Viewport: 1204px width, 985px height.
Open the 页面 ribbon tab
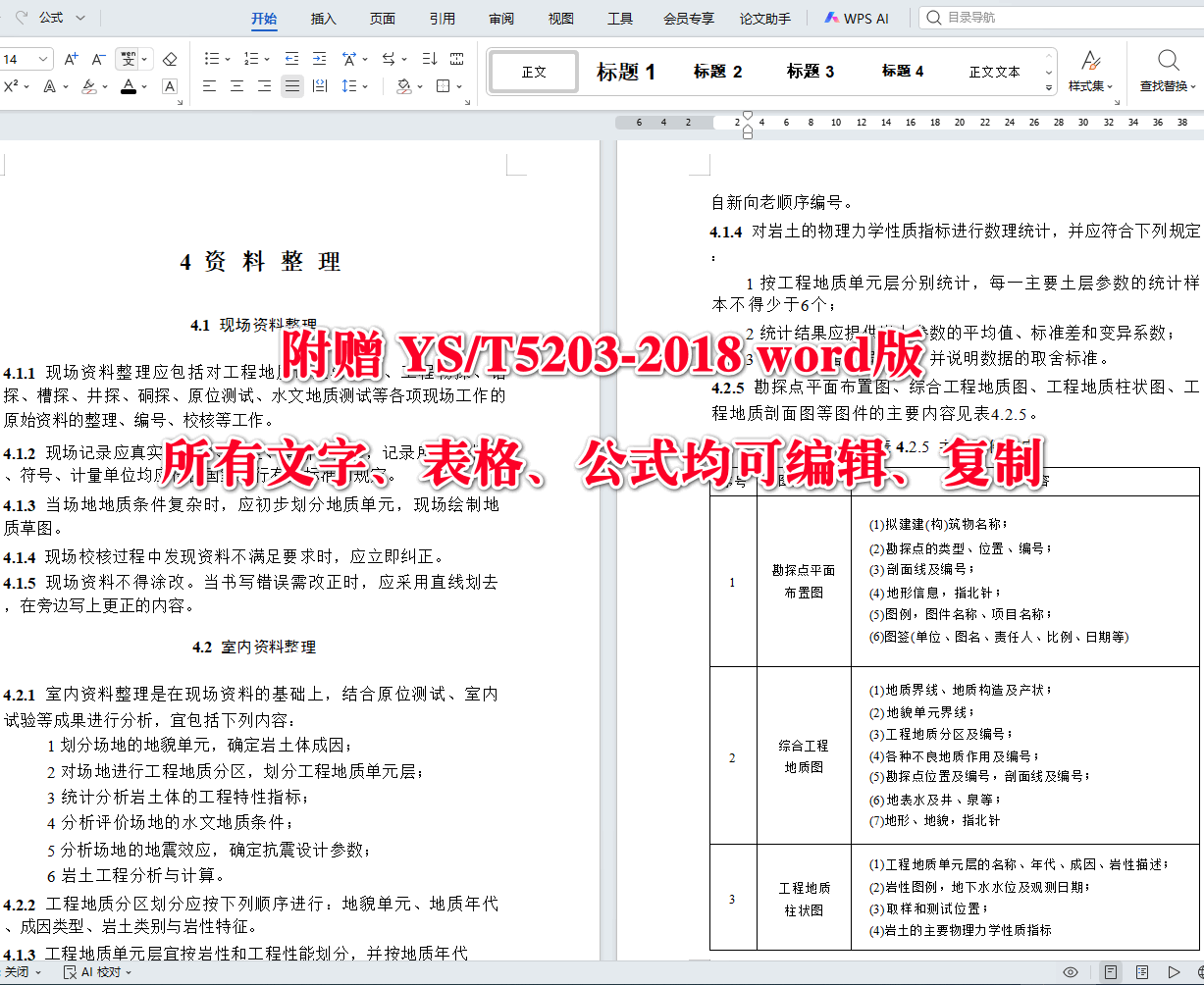point(383,19)
